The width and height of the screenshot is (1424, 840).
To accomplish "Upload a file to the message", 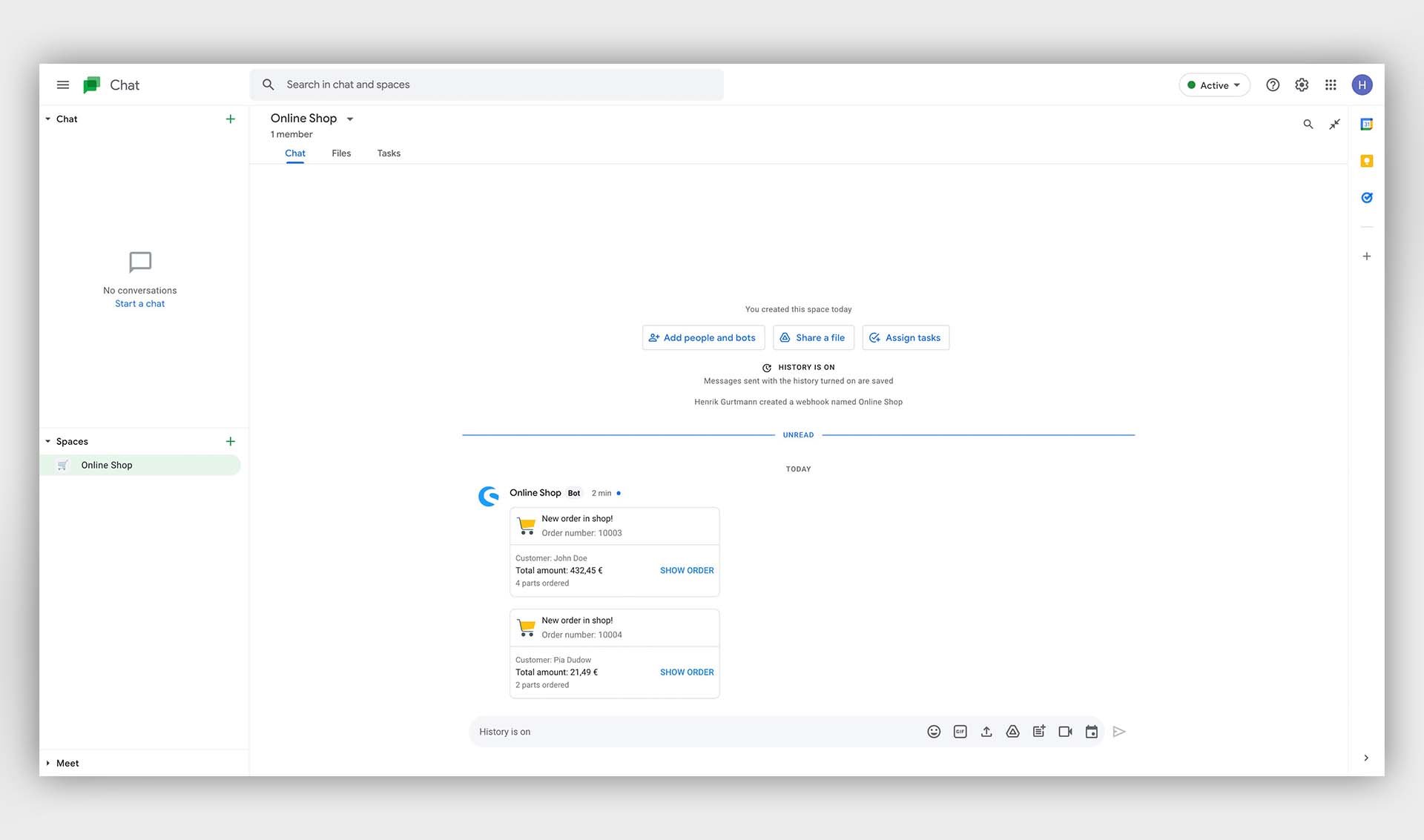I will [986, 732].
